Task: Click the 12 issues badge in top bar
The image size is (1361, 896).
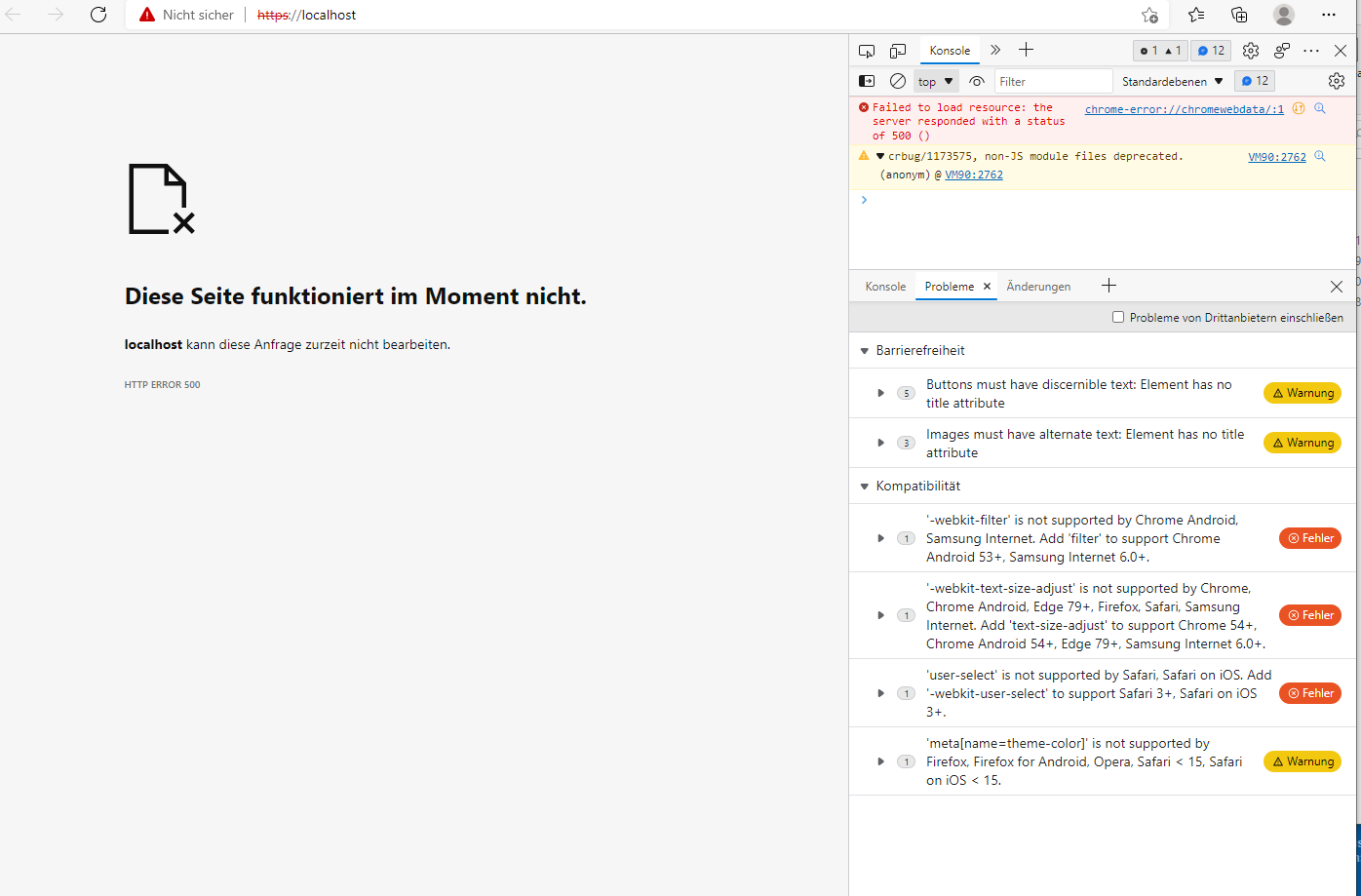Action: 1211,51
